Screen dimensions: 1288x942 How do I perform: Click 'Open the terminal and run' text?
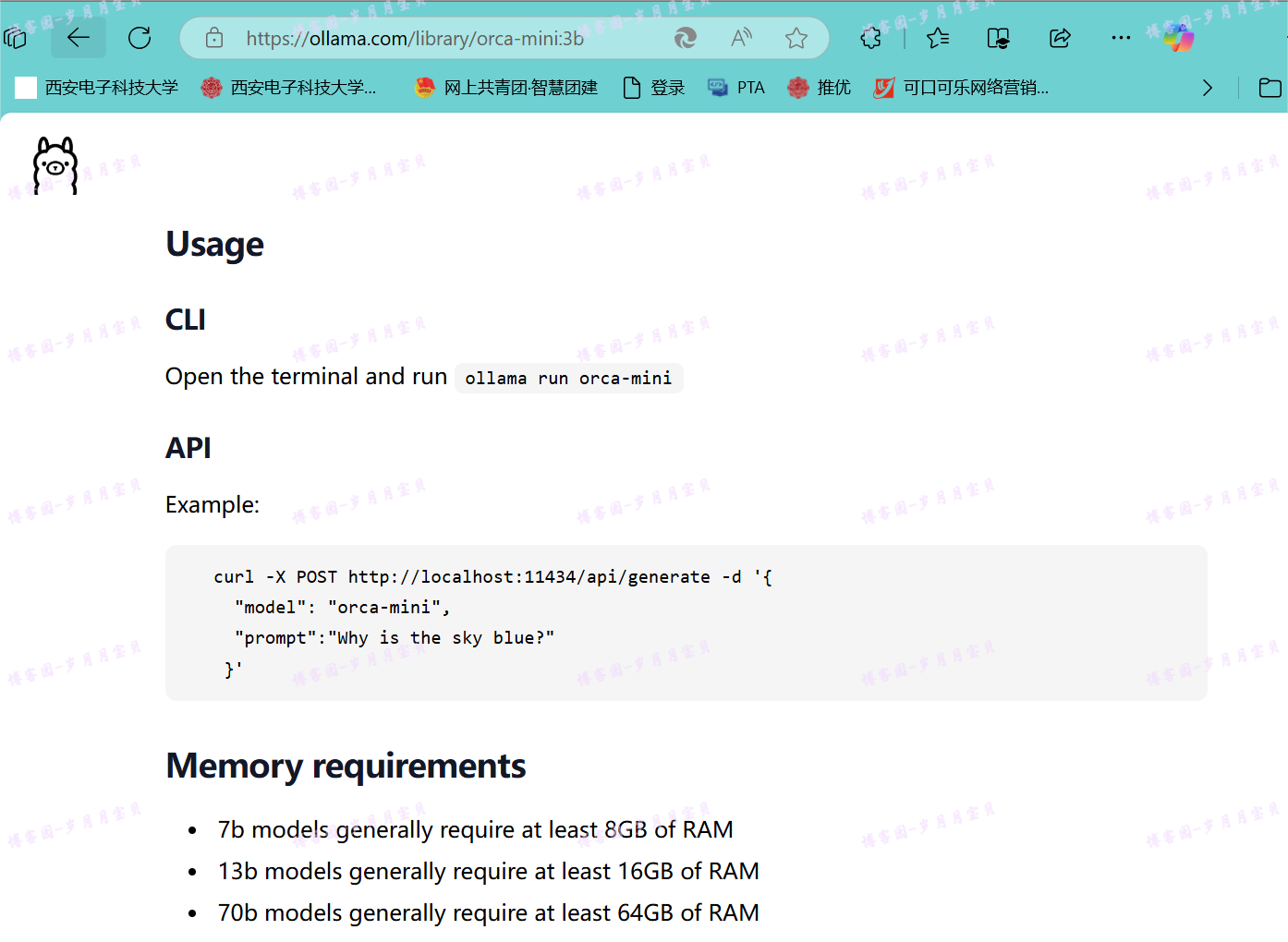(x=307, y=377)
